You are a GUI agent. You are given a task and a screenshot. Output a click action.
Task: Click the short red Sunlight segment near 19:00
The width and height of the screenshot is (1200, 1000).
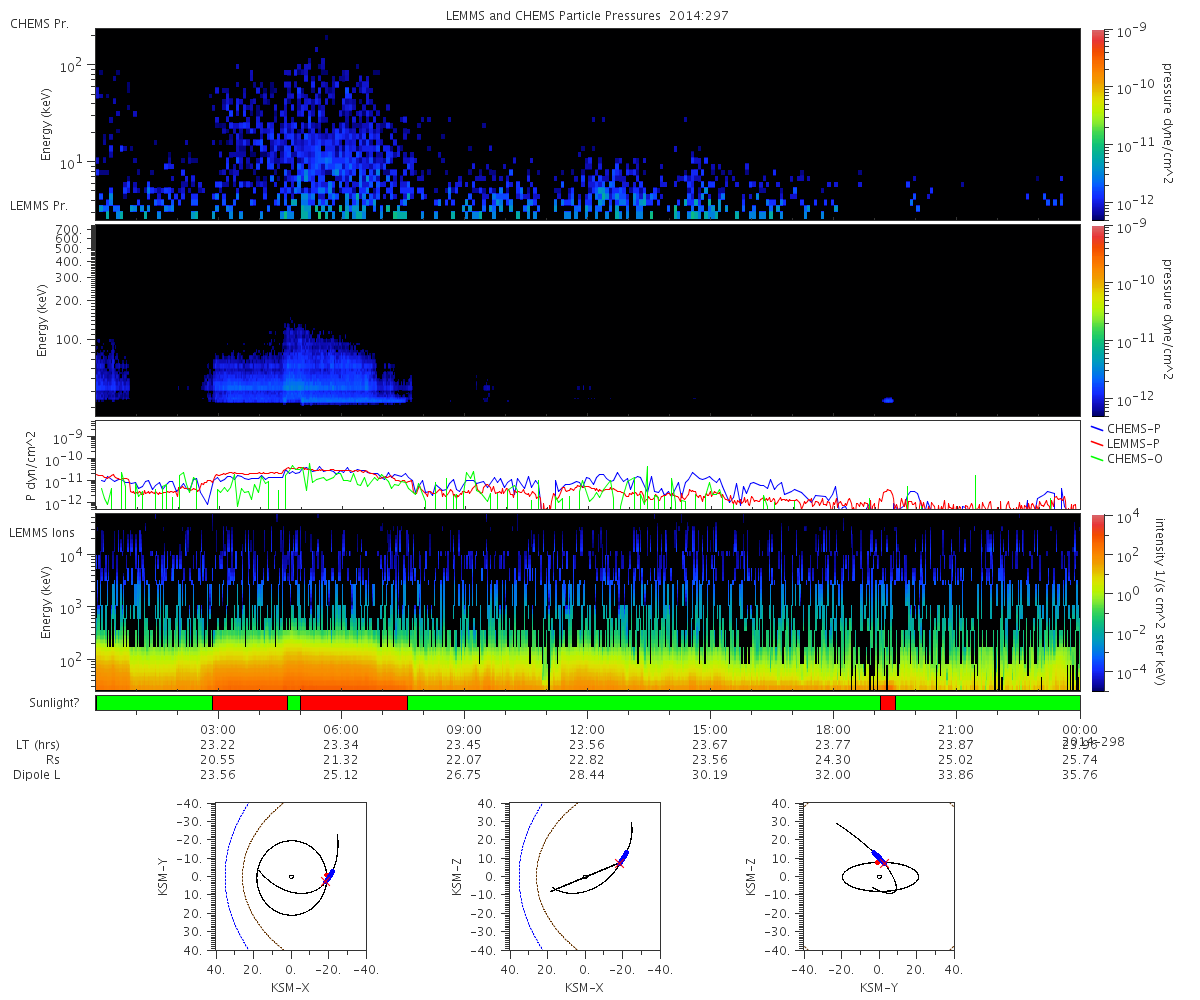887,703
